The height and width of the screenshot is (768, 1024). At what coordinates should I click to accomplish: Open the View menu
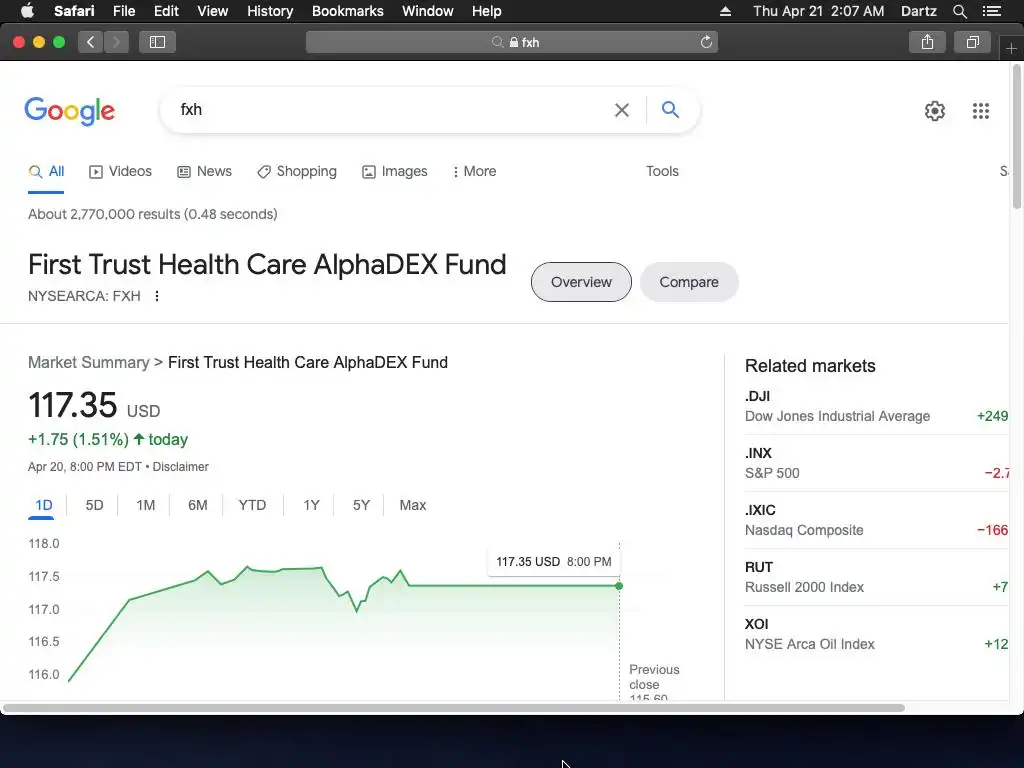213,11
